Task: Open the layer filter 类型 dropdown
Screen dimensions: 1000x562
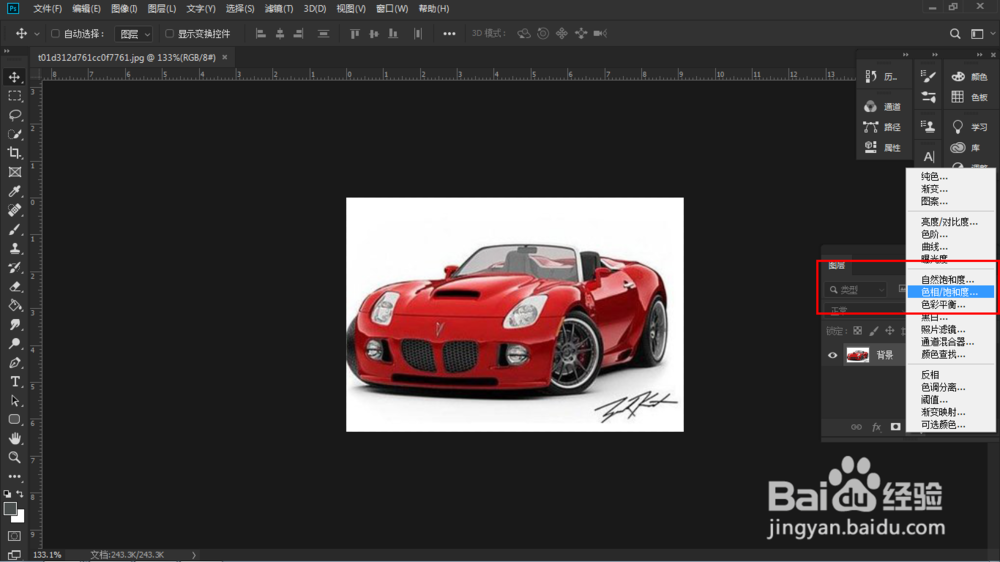Action: point(857,290)
